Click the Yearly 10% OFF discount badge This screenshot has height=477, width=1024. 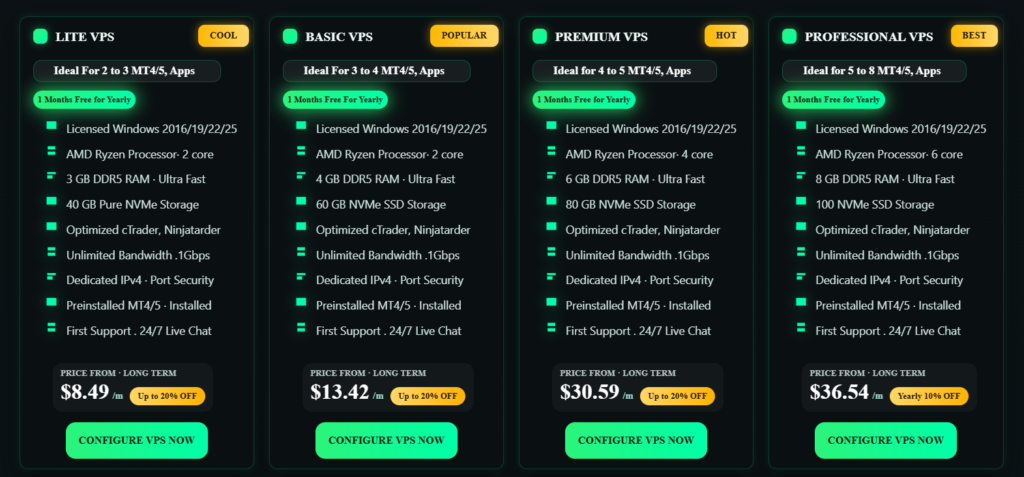click(x=929, y=396)
